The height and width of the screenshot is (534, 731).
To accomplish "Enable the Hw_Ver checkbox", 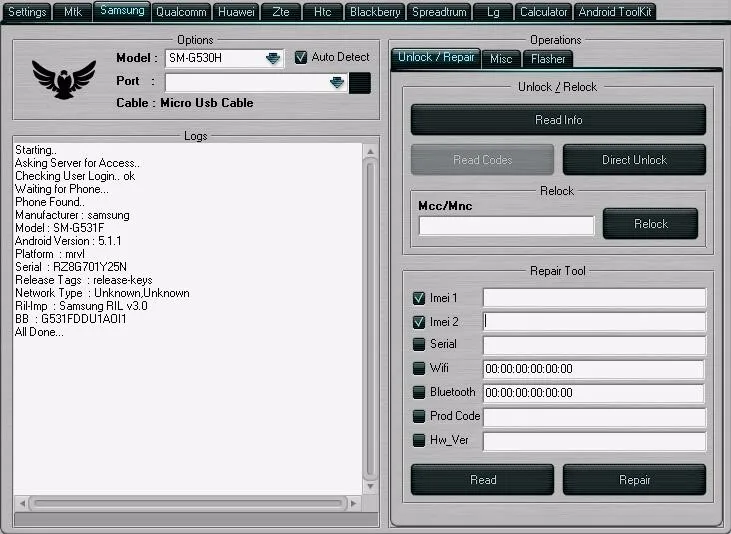I will pyautogui.click(x=419, y=440).
